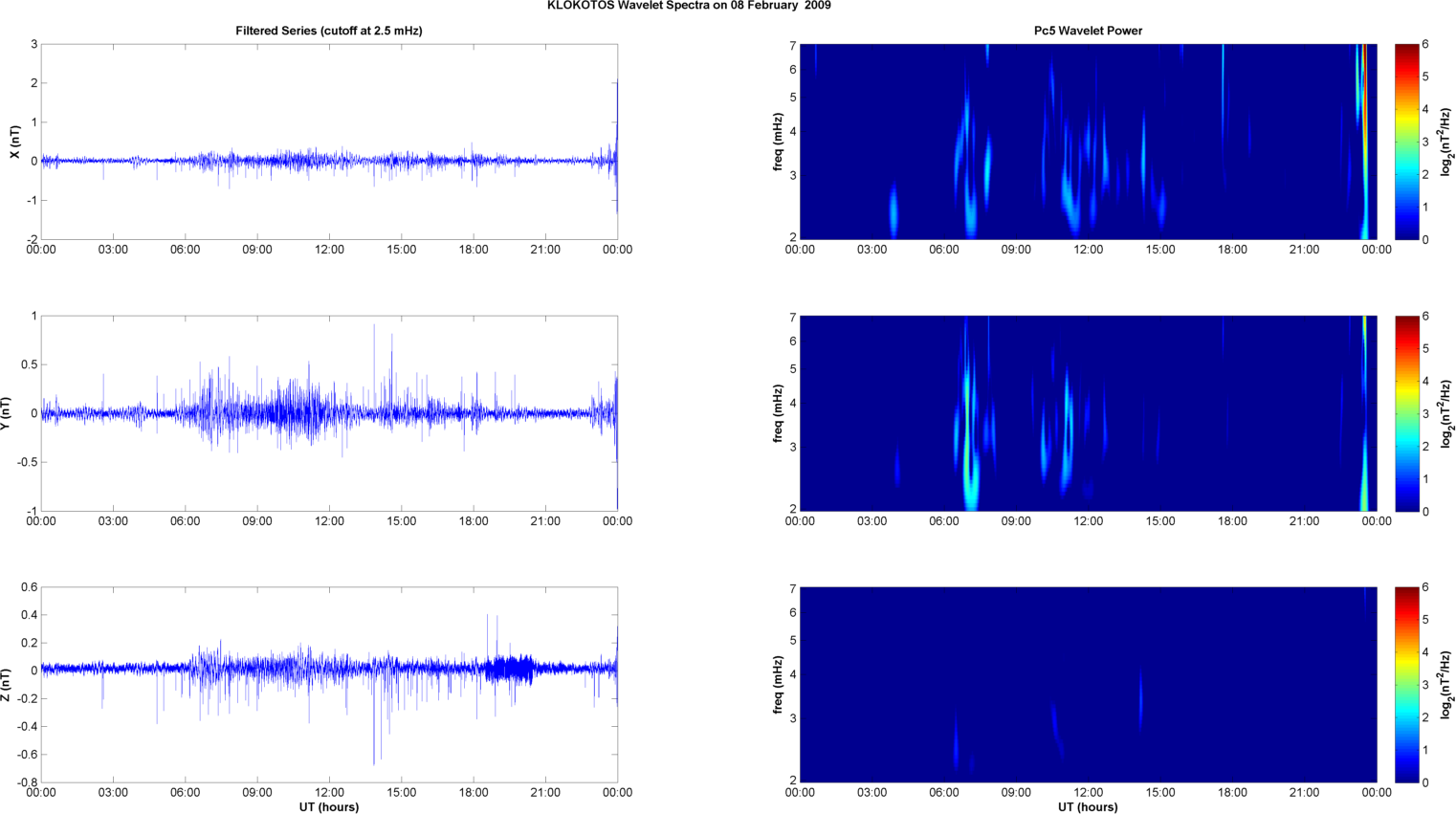
Task: Click the colorbar beside the Y-component spectrogram
Action: point(1406,413)
